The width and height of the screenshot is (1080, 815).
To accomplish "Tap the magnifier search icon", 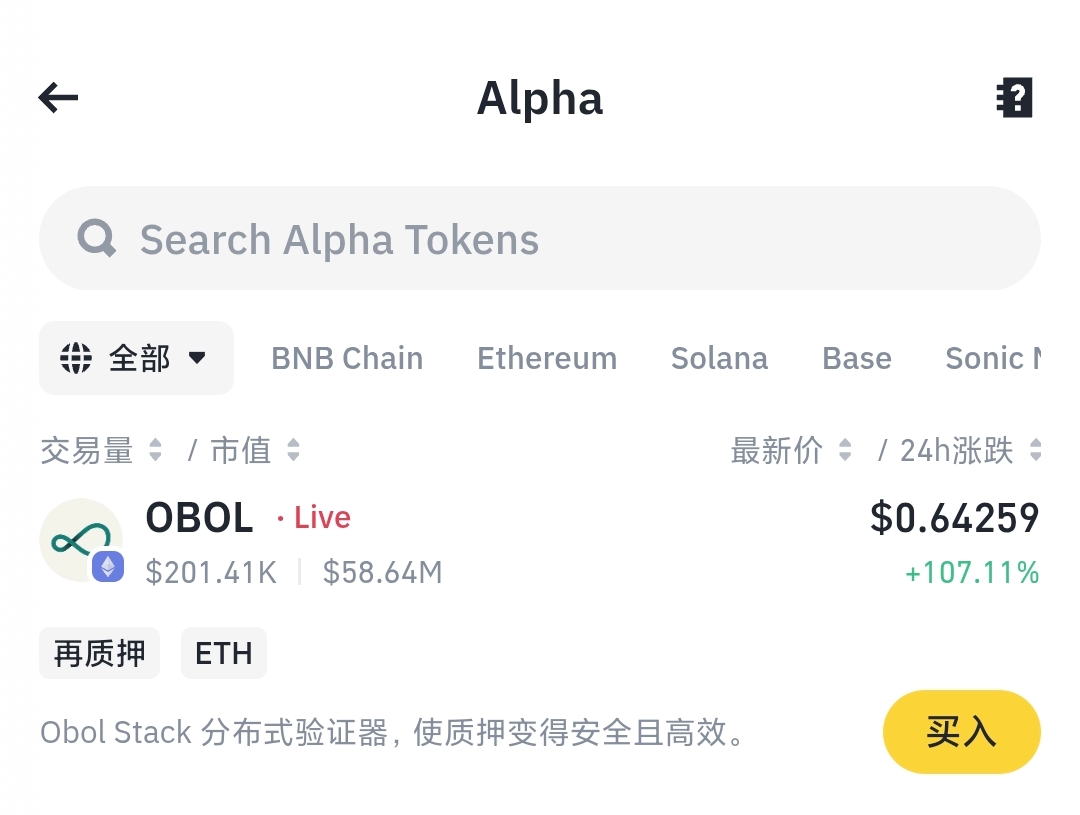I will 96,238.
